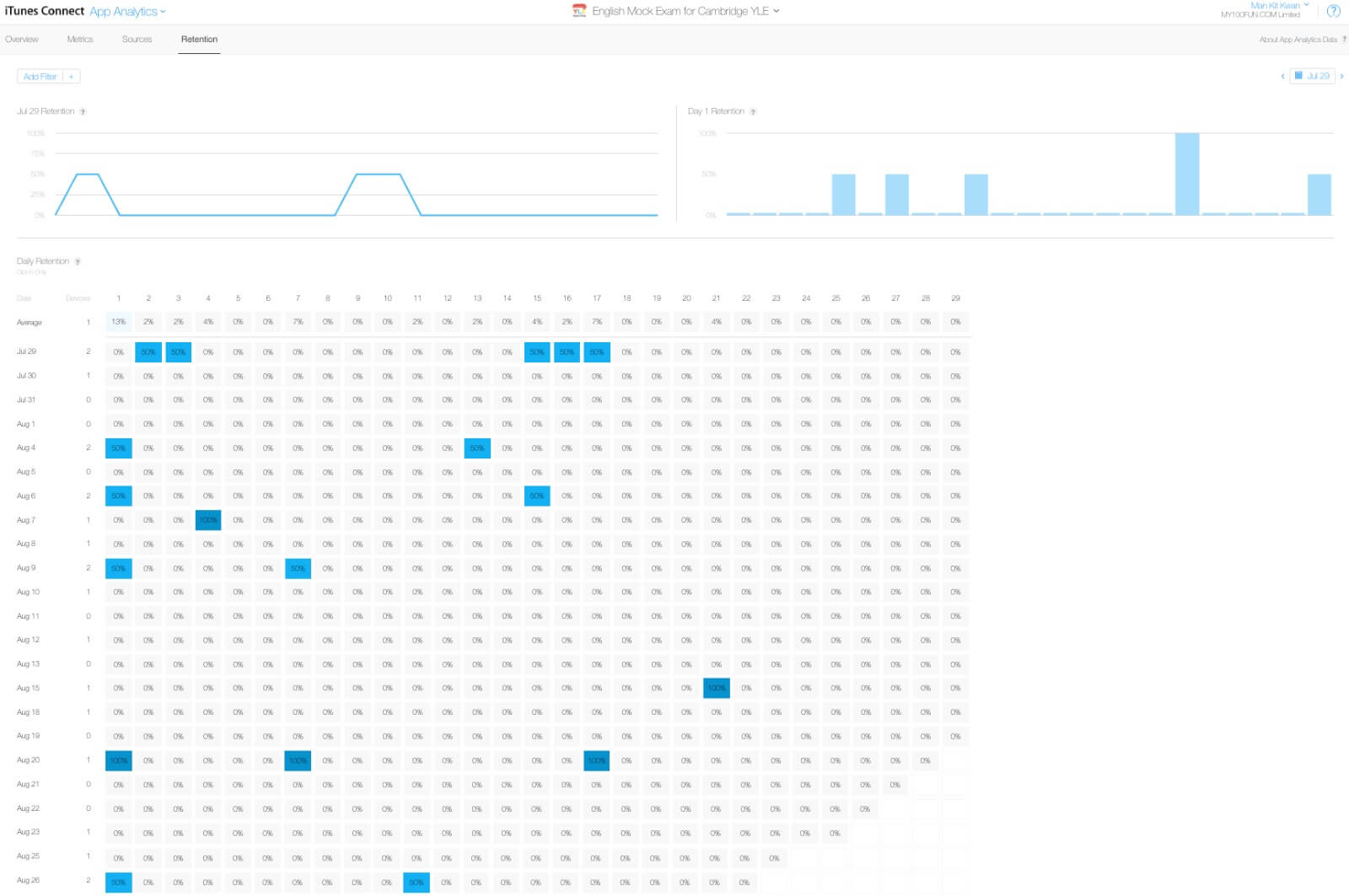Switch to the Metrics tab
Viewport: 1349px width, 896px height.
click(x=80, y=40)
